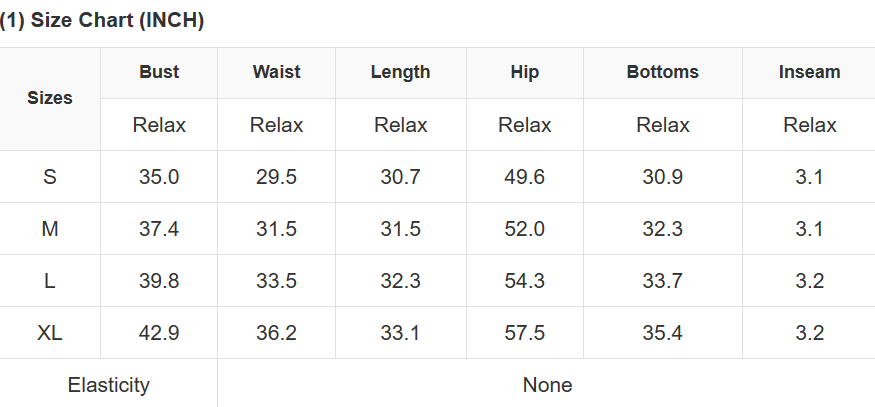
Task: Click the XL size row label
Action: tap(50, 333)
